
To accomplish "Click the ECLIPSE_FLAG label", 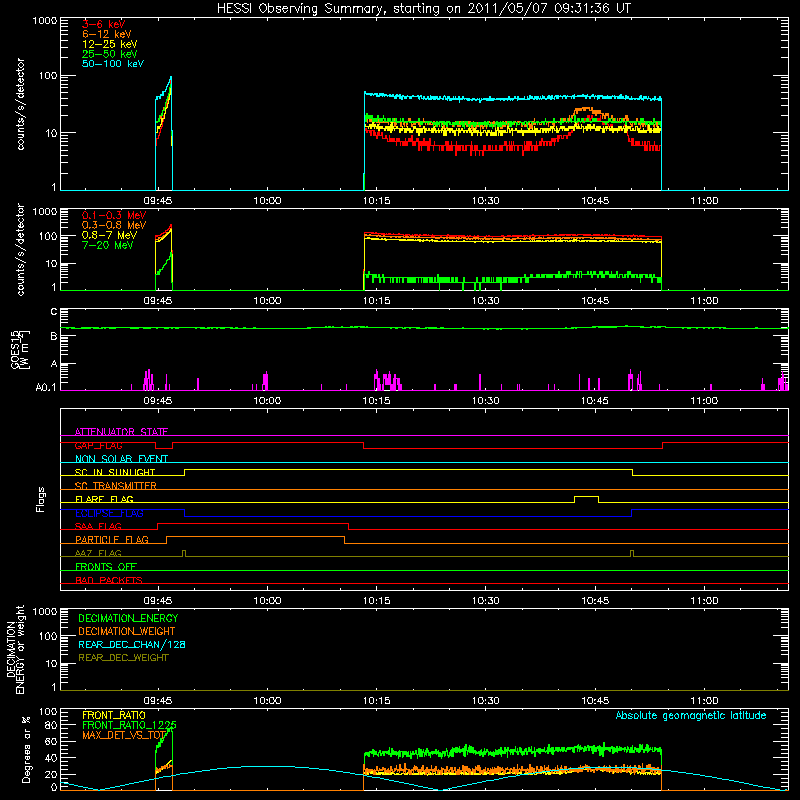I will 109,513.
